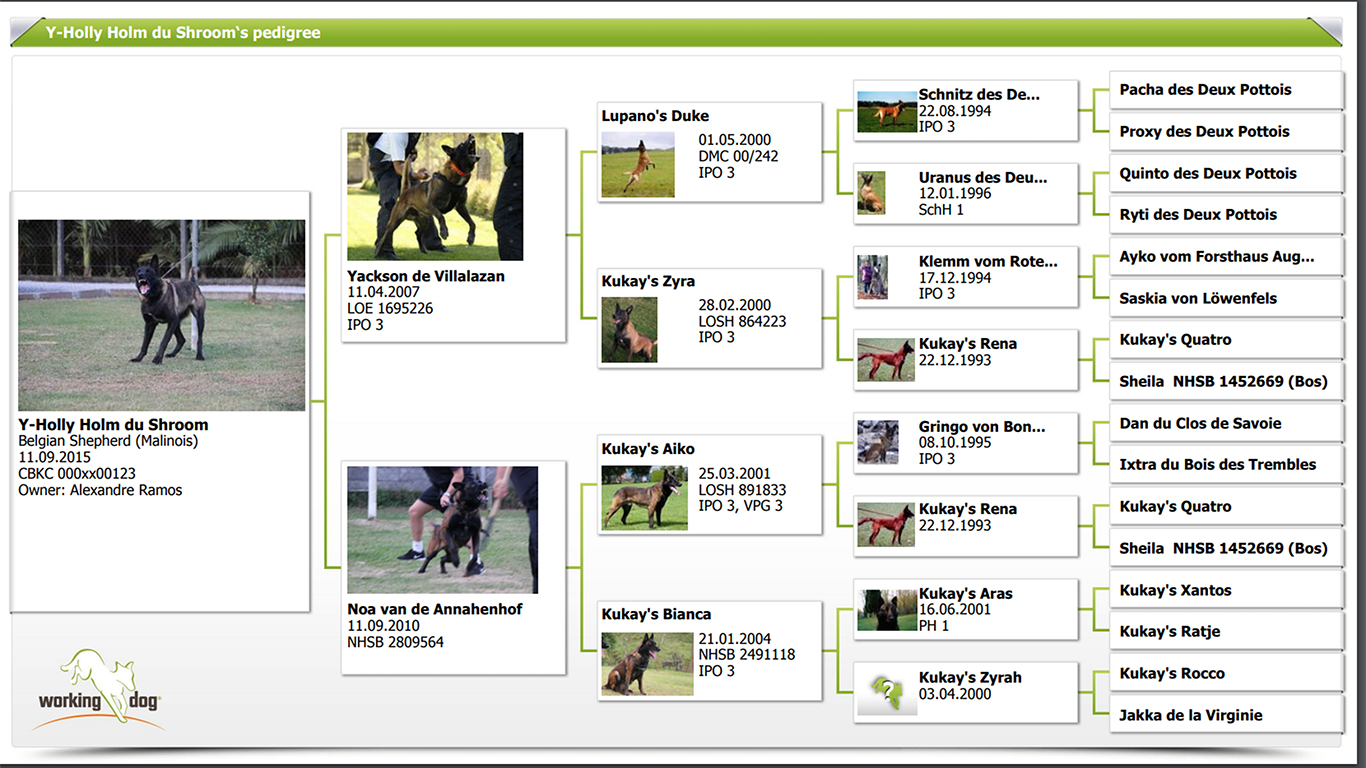Go to Dan du Clos de Savoie
1366x768 pixels.
click(x=1225, y=423)
